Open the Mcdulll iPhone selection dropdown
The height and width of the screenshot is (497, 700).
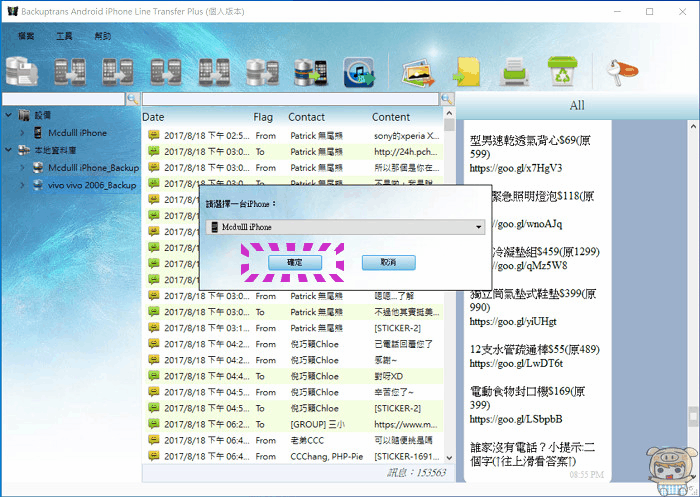pyautogui.click(x=345, y=227)
